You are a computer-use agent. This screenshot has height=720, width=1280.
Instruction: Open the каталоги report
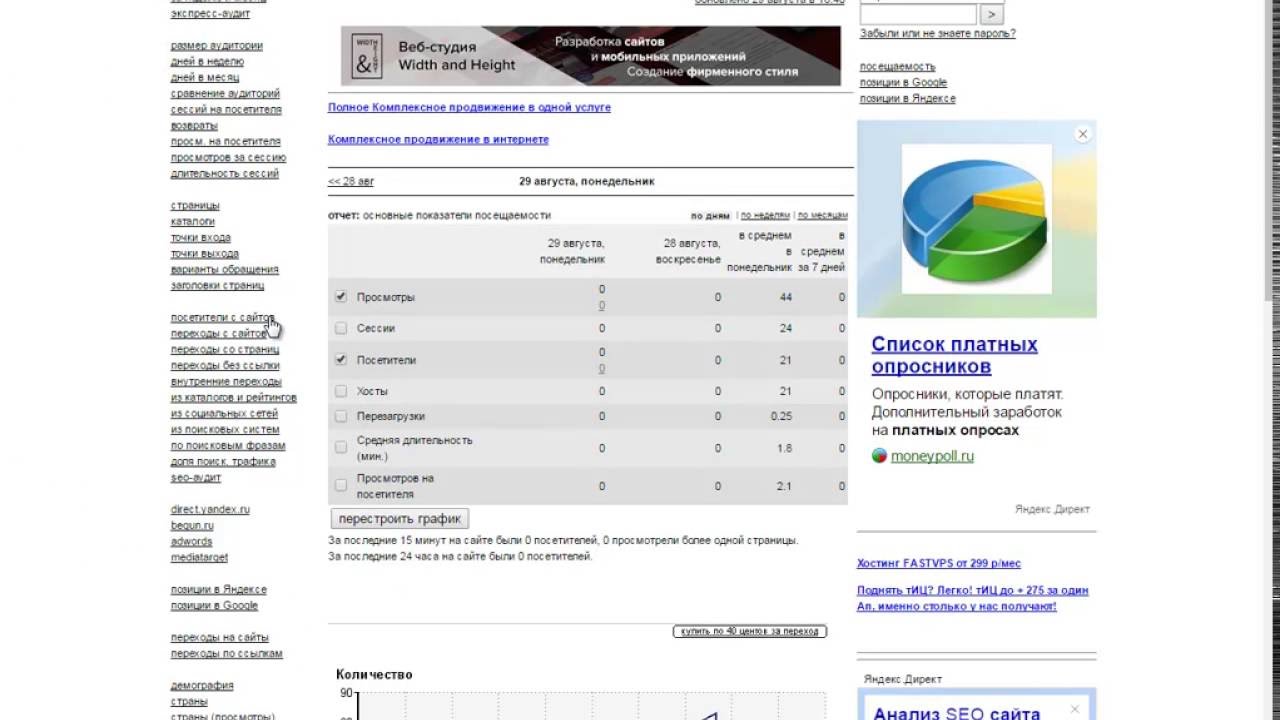[193, 221]
